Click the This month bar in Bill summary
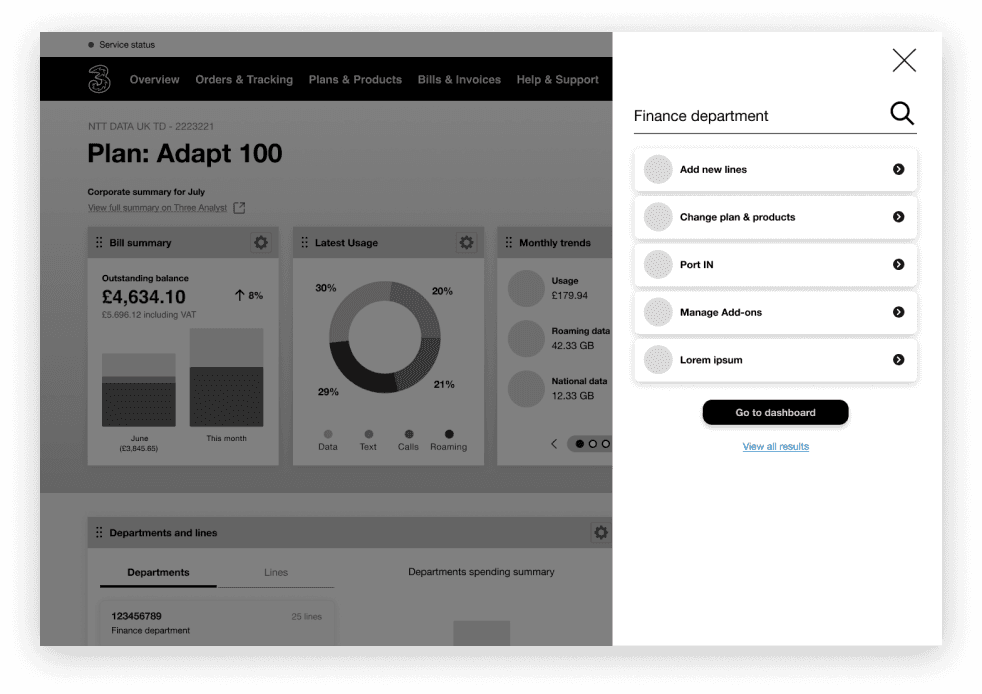The image size is (982, 694). [x=226, y=377]
